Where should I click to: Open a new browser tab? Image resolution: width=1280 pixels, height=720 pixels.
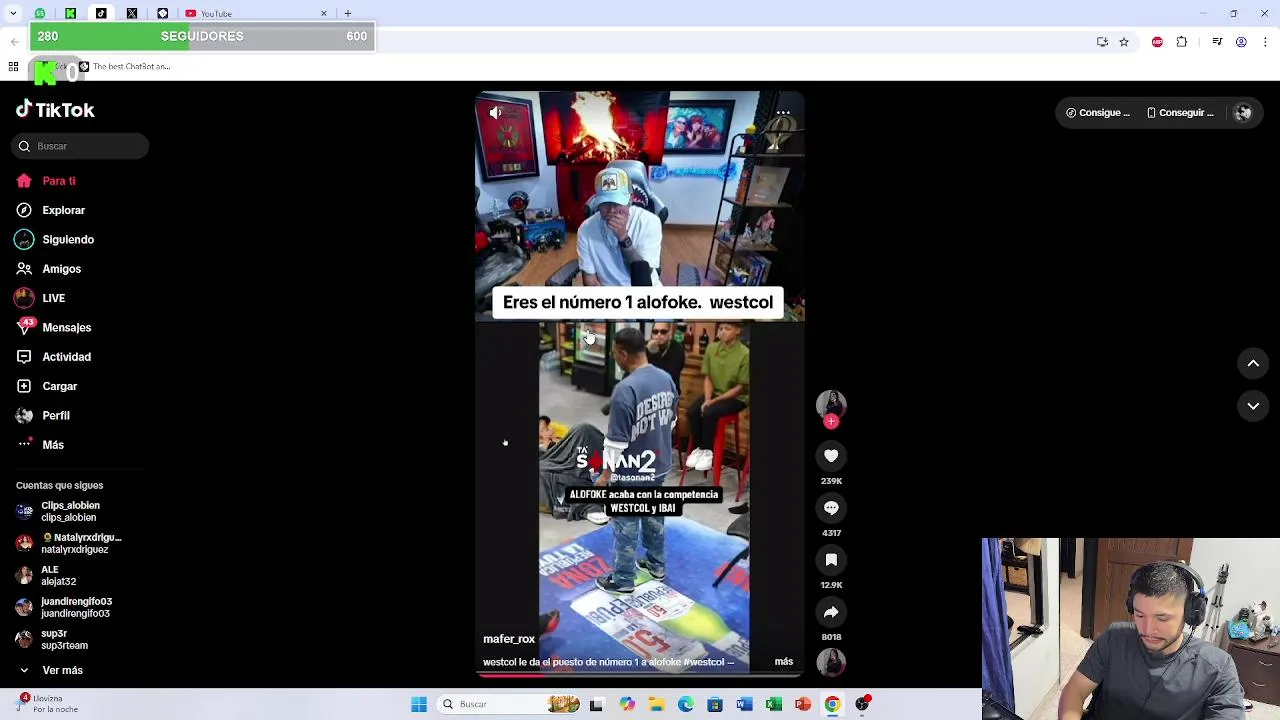pos(348,13)
